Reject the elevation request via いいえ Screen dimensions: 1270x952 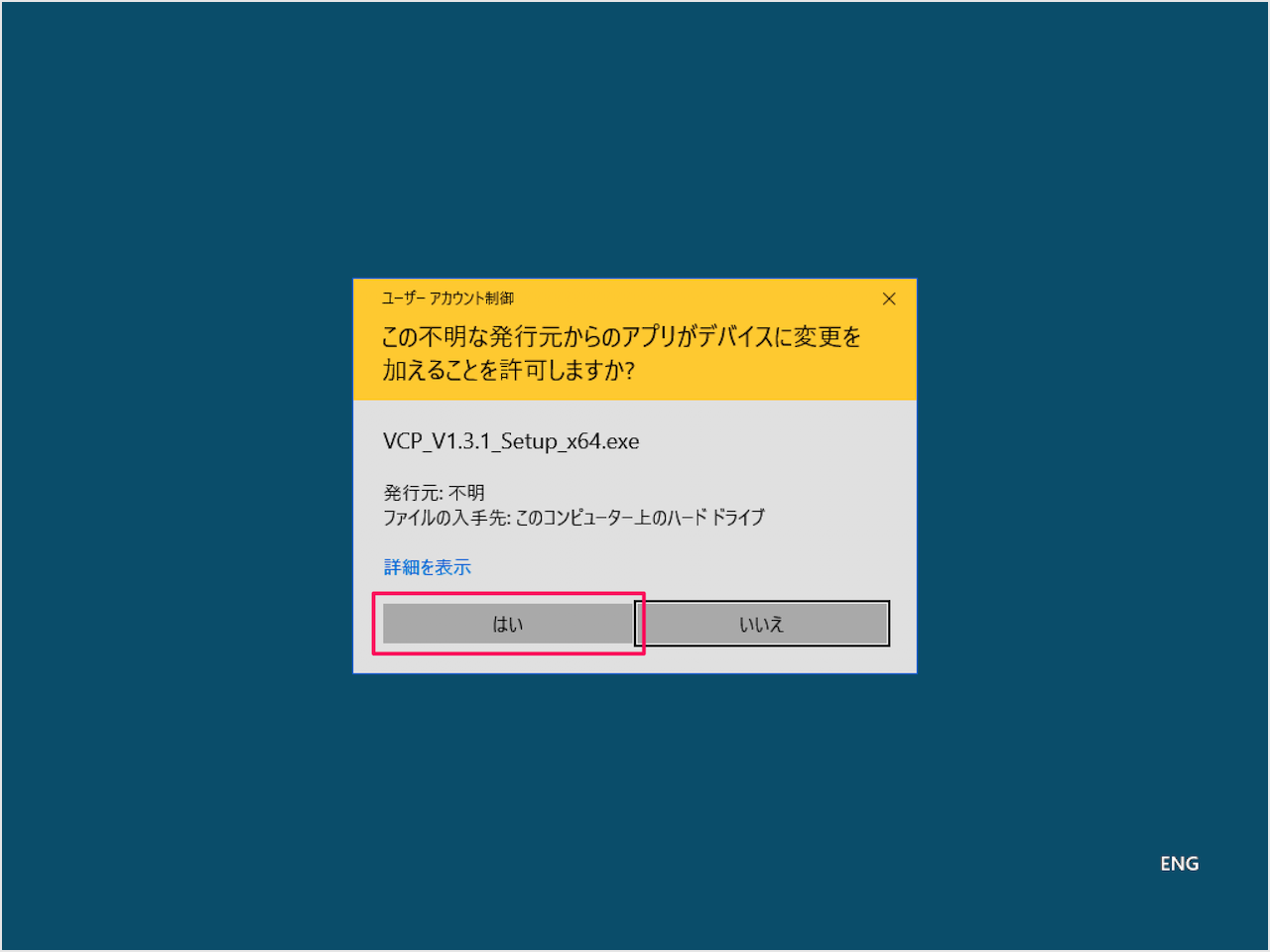(762, 624)
